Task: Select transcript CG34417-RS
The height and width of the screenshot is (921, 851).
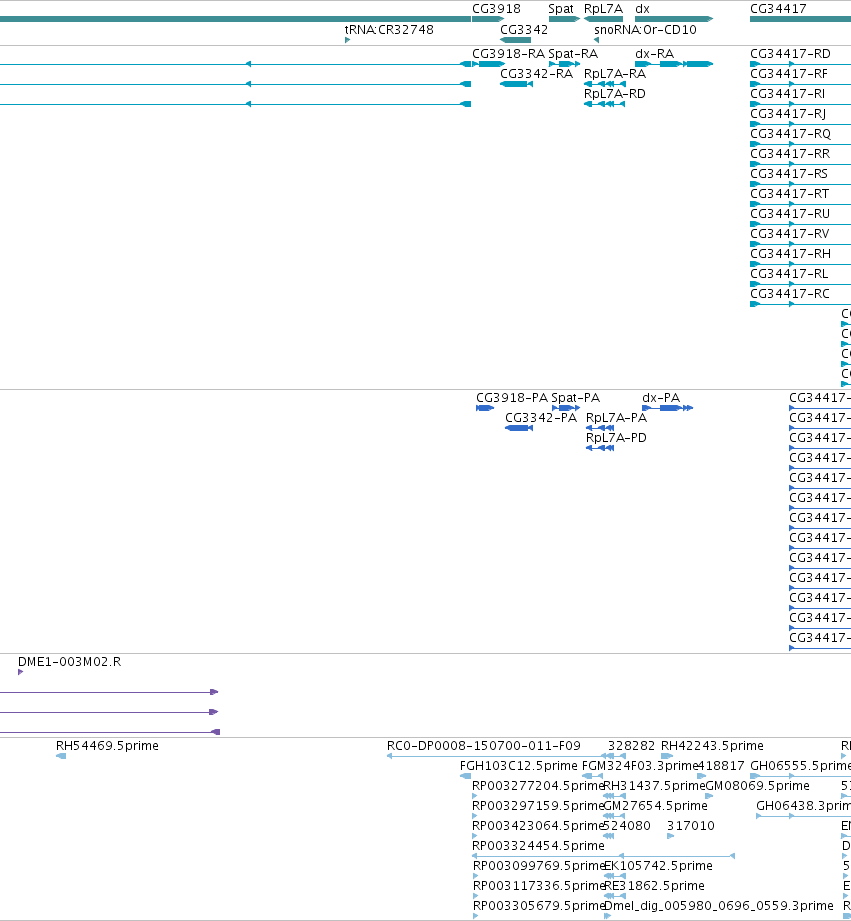Action: pos(800,184)
